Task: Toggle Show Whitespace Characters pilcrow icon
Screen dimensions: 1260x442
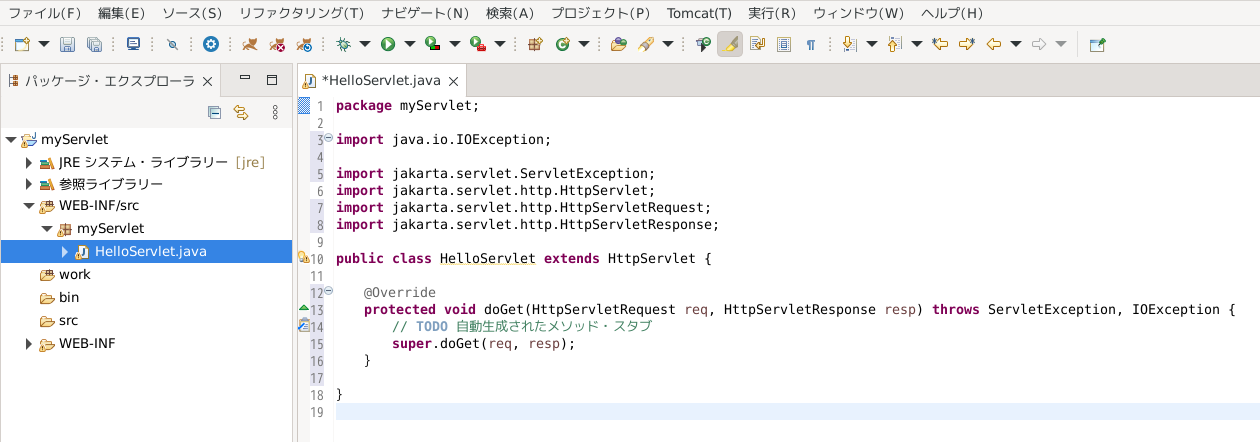Action: 811,44
